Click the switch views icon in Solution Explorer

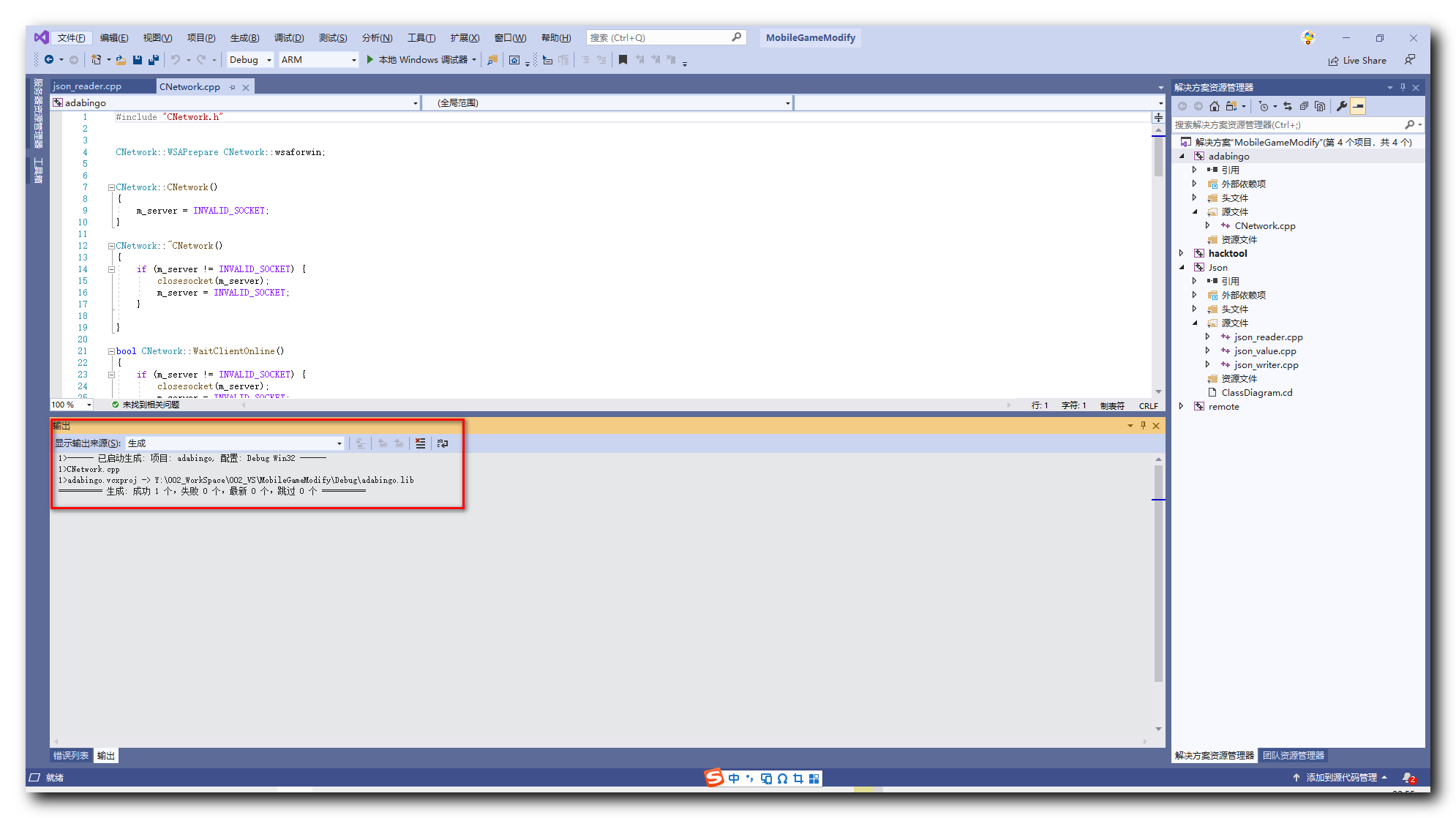pyautogui.click(x=1232, y=106)
